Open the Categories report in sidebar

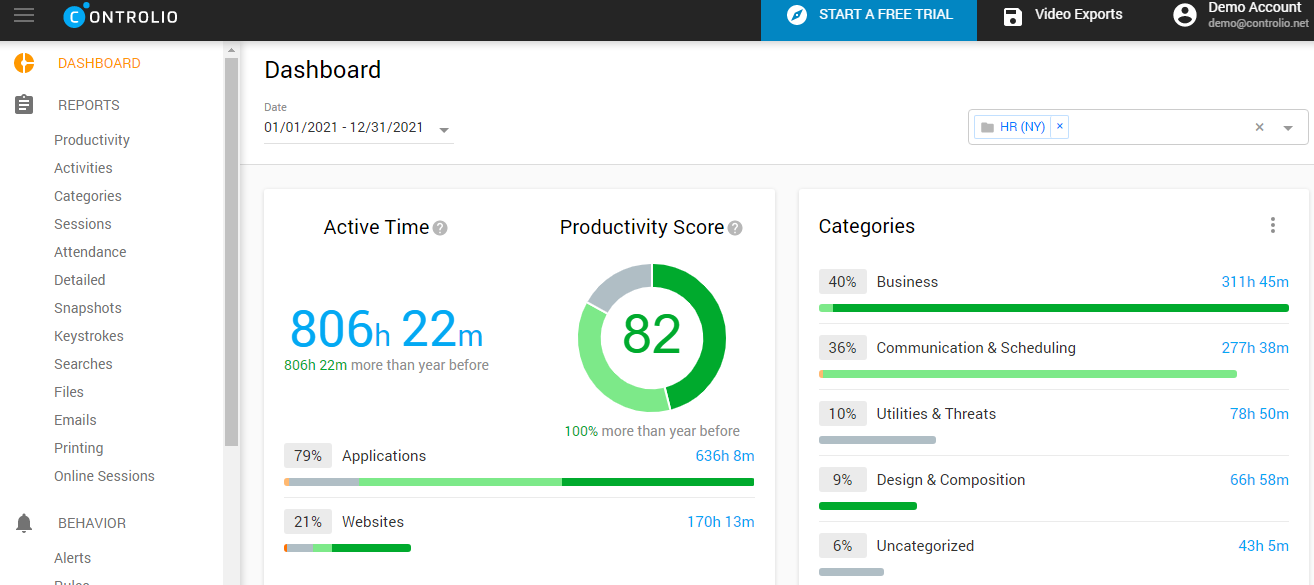coord(88,196)
